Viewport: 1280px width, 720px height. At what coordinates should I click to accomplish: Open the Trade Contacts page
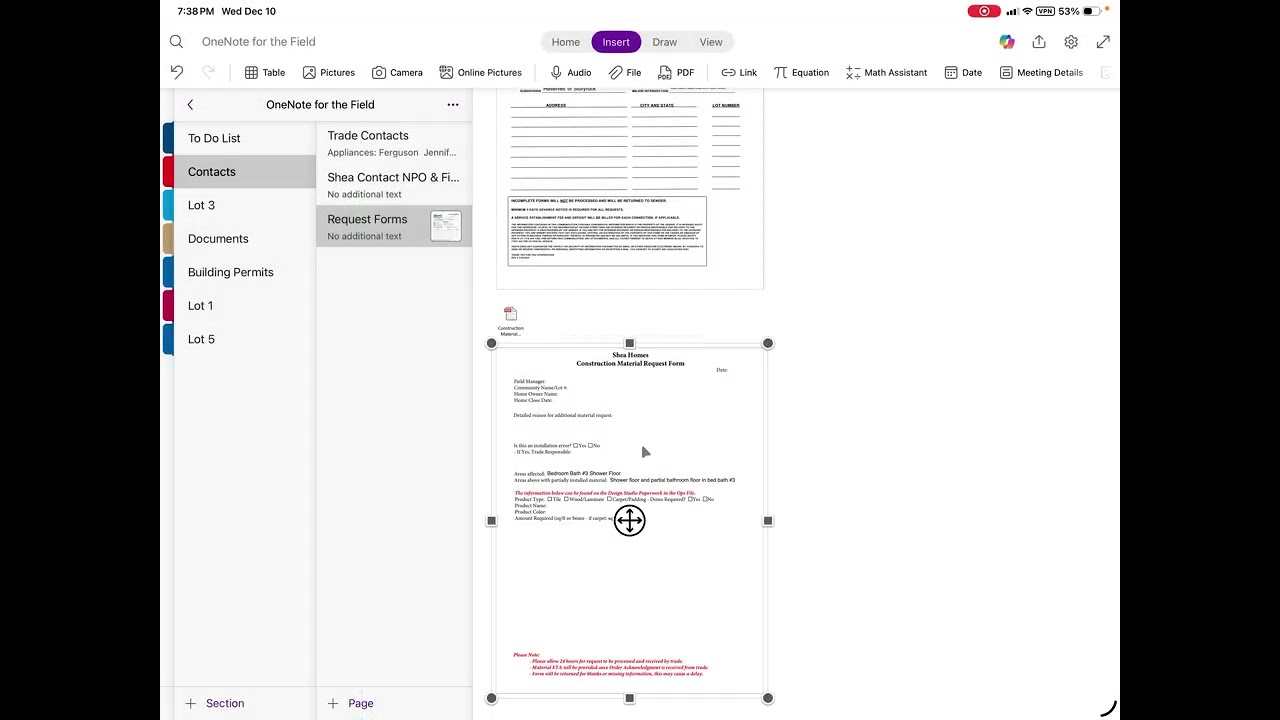(x=394, y=143)
